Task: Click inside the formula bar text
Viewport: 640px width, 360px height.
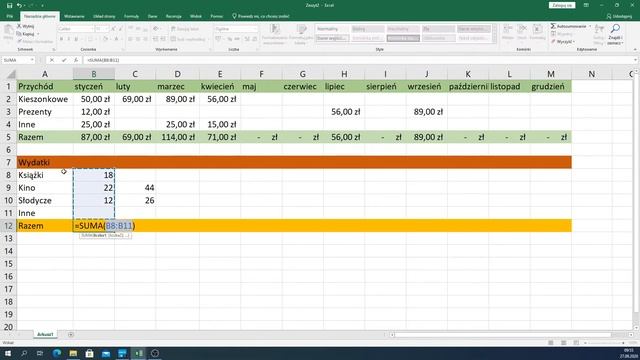Action: tap(103, 60)
